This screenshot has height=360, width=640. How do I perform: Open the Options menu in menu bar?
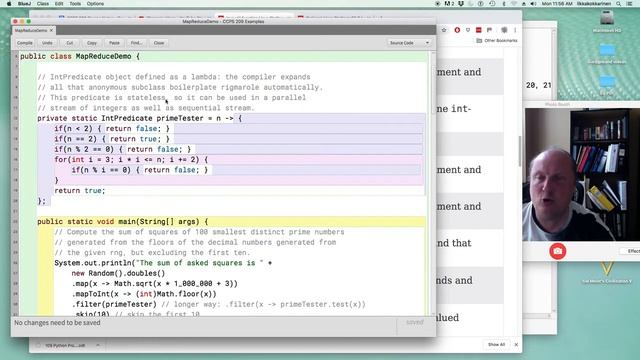(x=95, y=4)
